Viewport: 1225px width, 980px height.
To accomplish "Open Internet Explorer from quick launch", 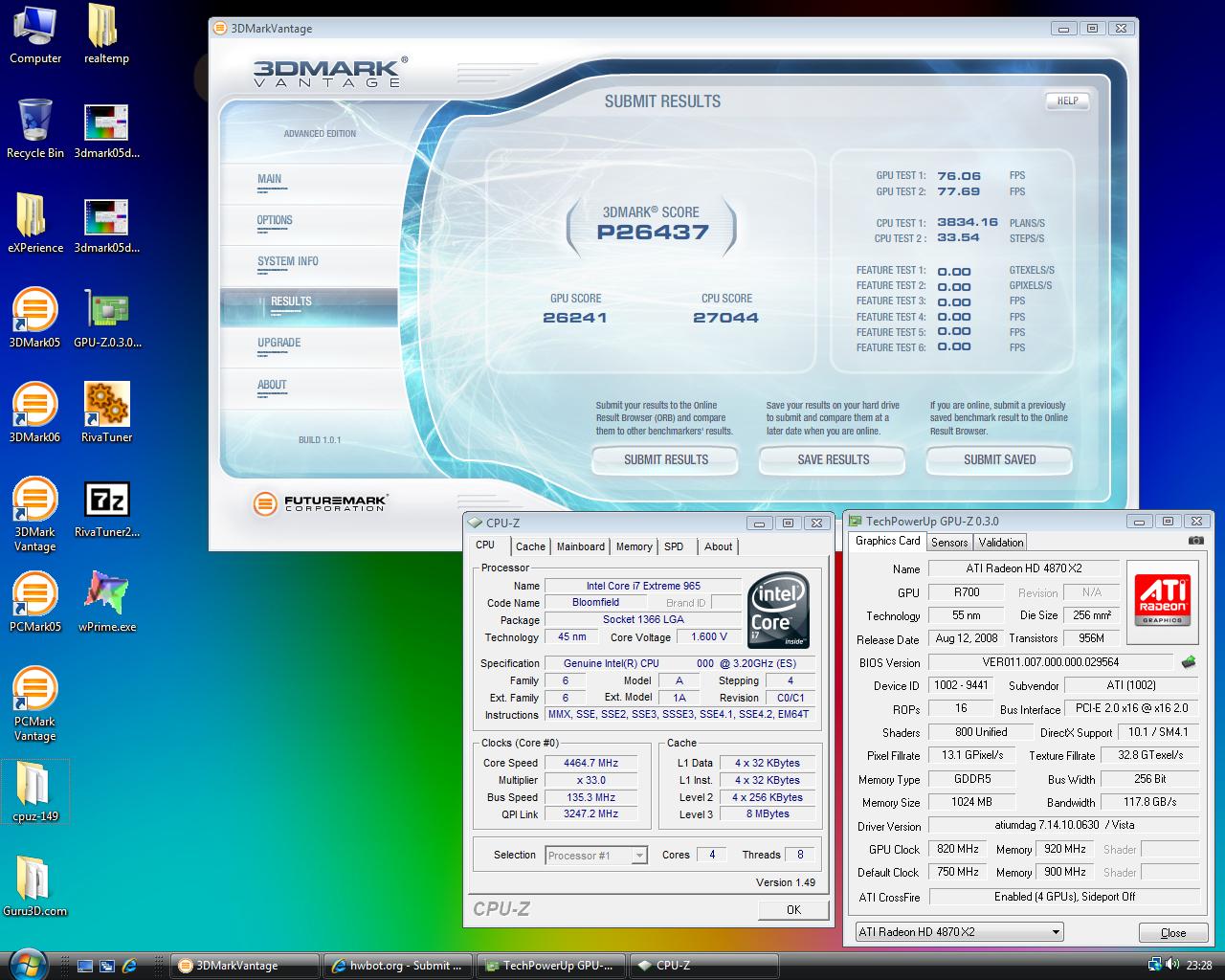I will click(x=129, y=967).
